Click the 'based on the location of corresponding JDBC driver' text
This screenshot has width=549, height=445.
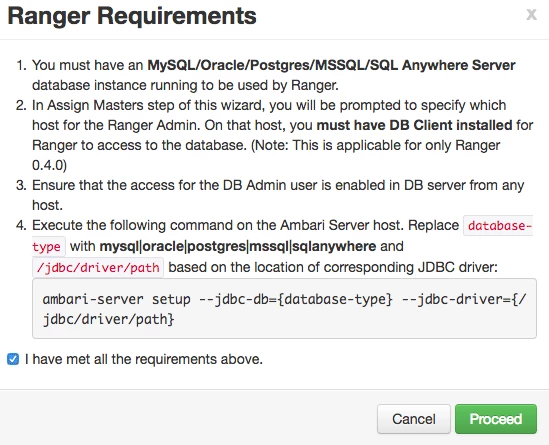click(333, 267)
